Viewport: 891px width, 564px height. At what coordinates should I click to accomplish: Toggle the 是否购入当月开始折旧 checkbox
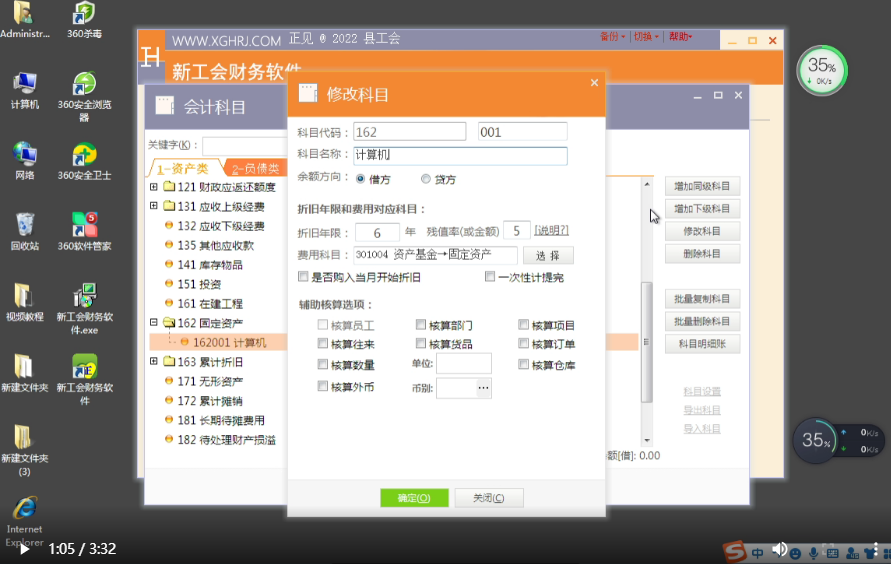(304, 277)
